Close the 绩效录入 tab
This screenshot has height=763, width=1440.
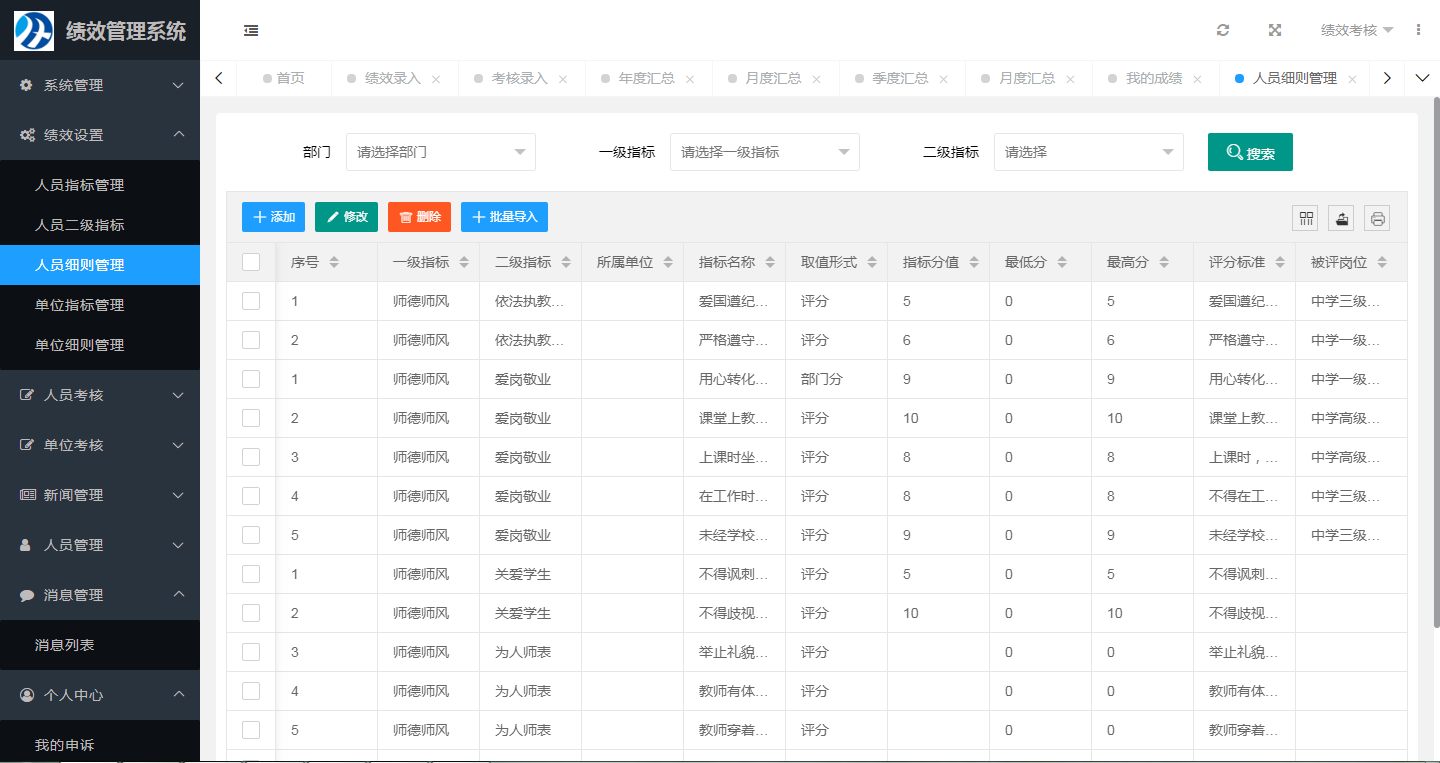point(436,79)
